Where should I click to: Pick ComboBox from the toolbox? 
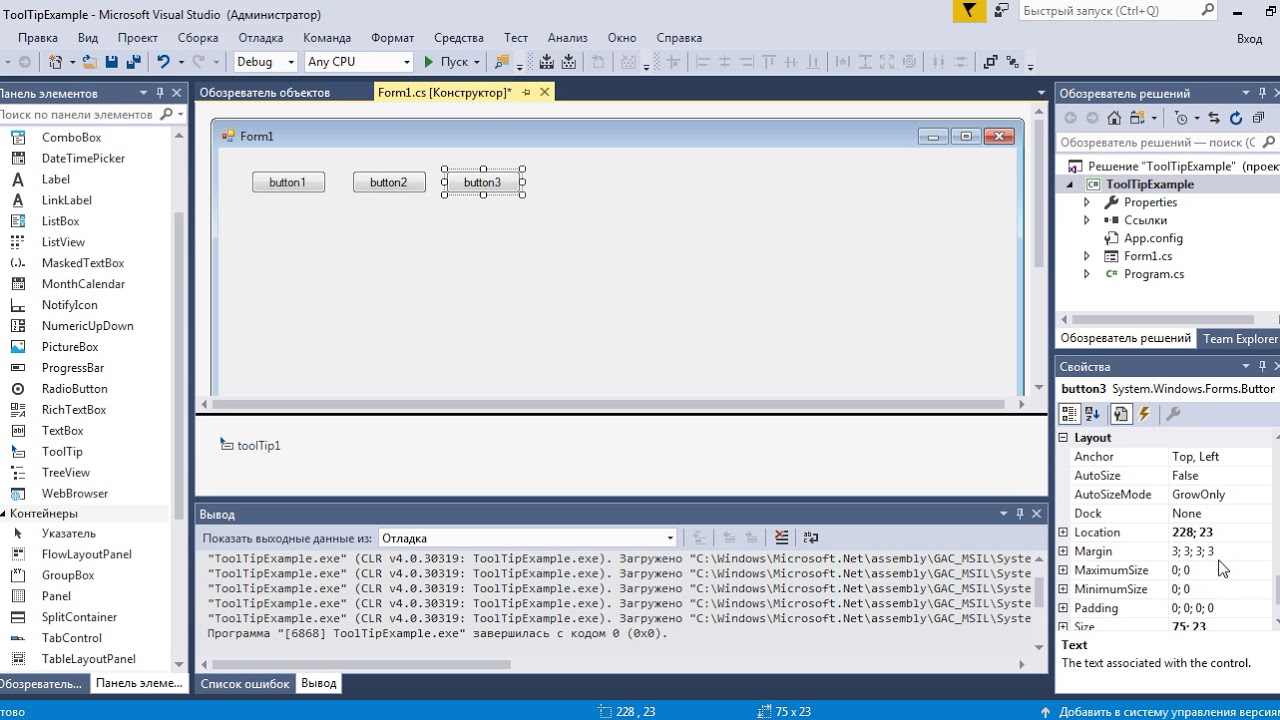coord(71,137)
